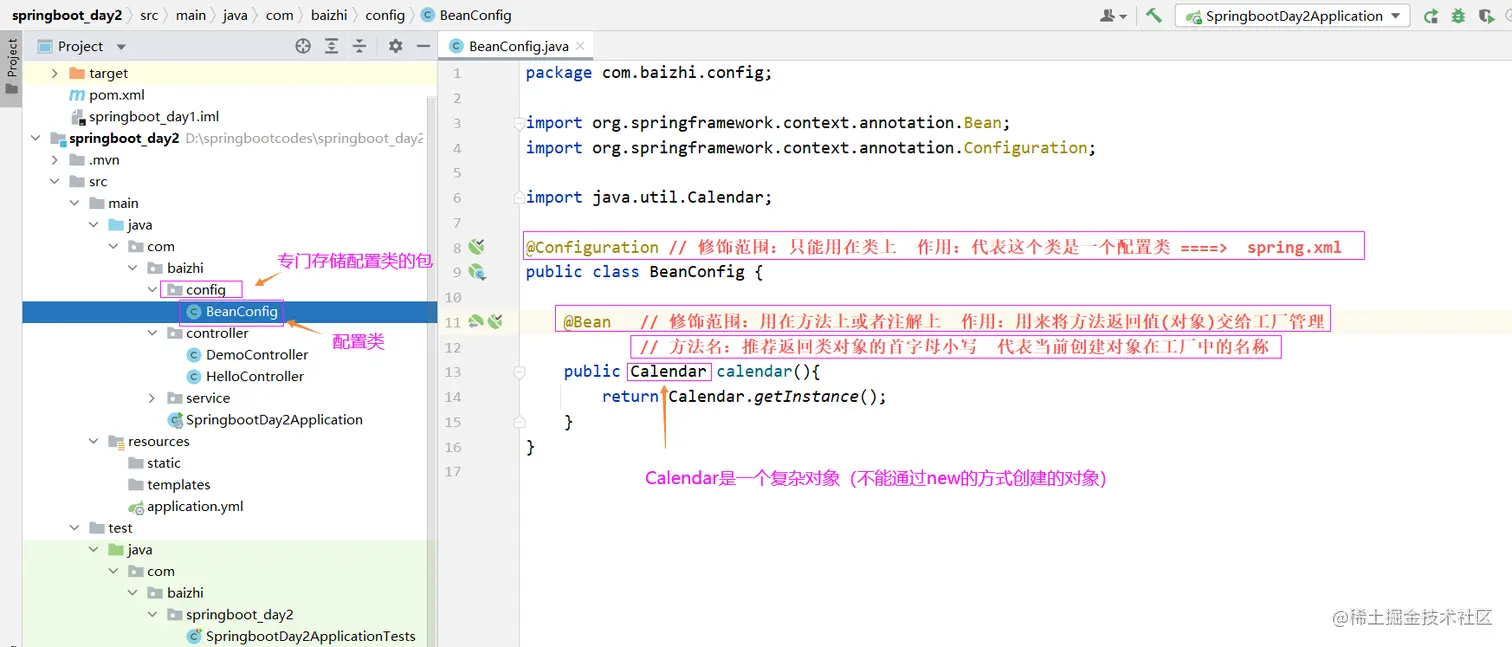Collapse the config package arrow

(x=152, y=290)
